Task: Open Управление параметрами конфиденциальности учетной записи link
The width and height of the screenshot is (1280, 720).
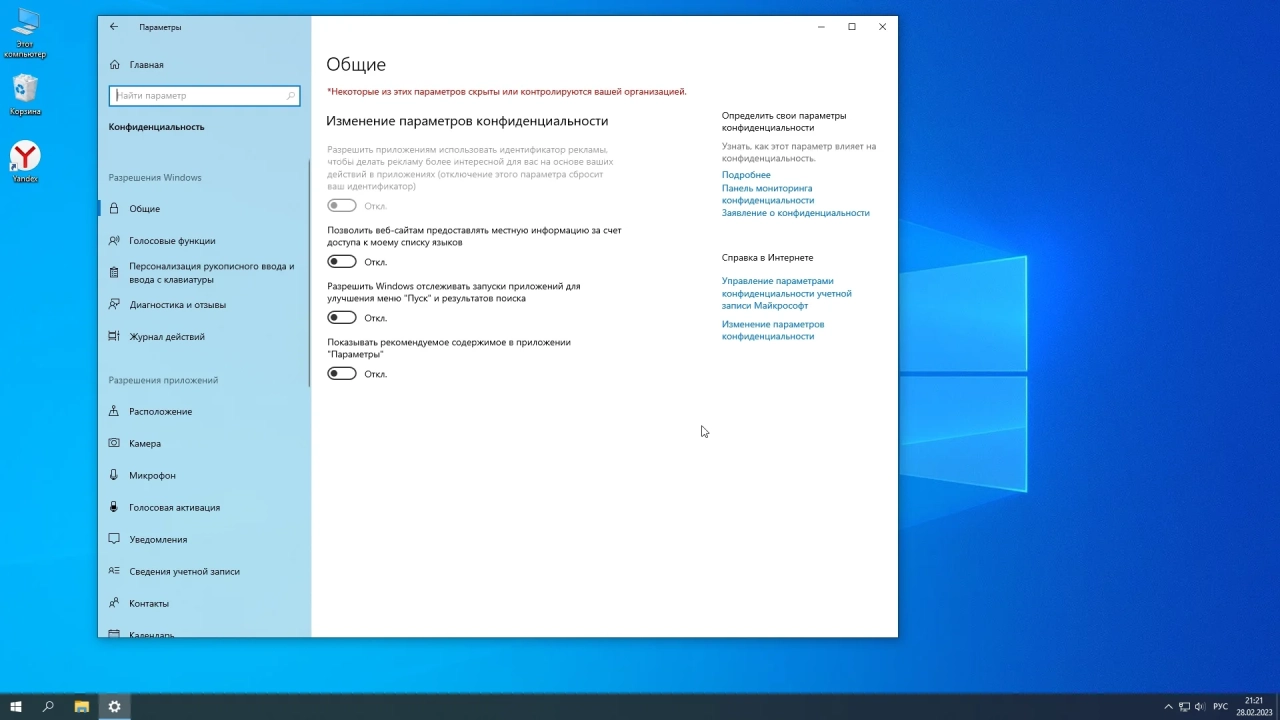Action: (787, 293)
